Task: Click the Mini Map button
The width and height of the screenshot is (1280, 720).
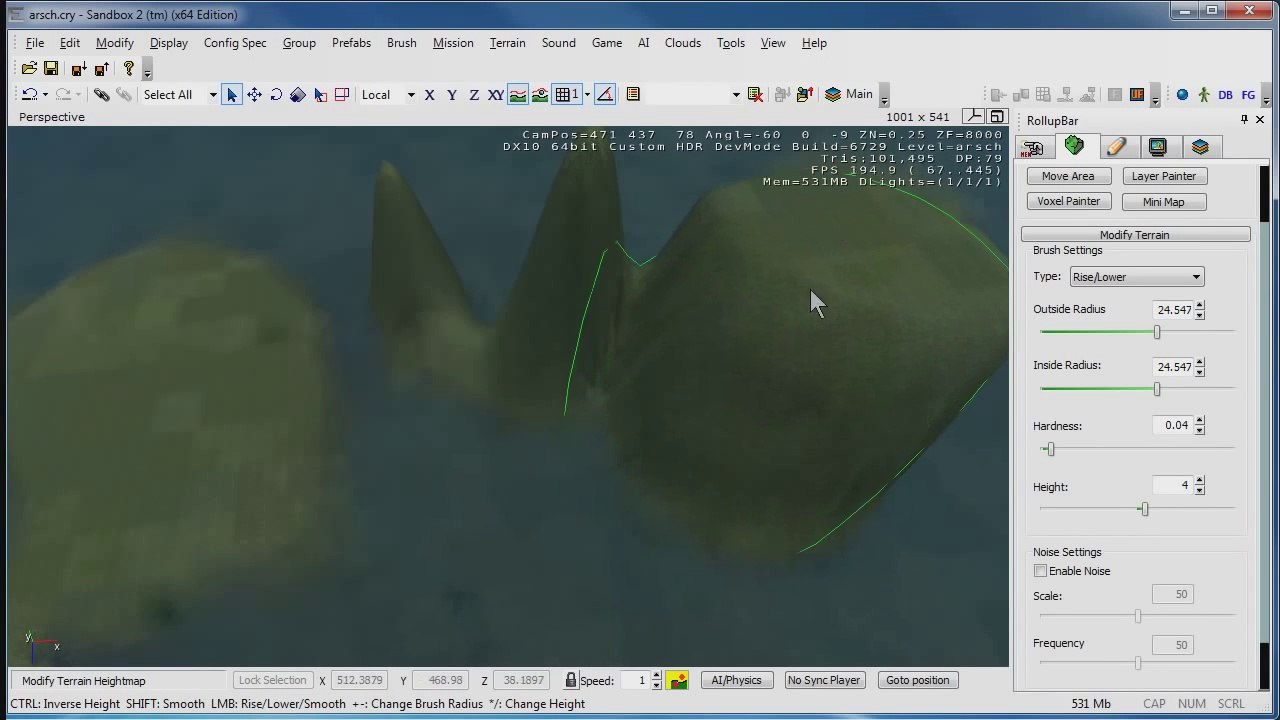Action: 1164,202
